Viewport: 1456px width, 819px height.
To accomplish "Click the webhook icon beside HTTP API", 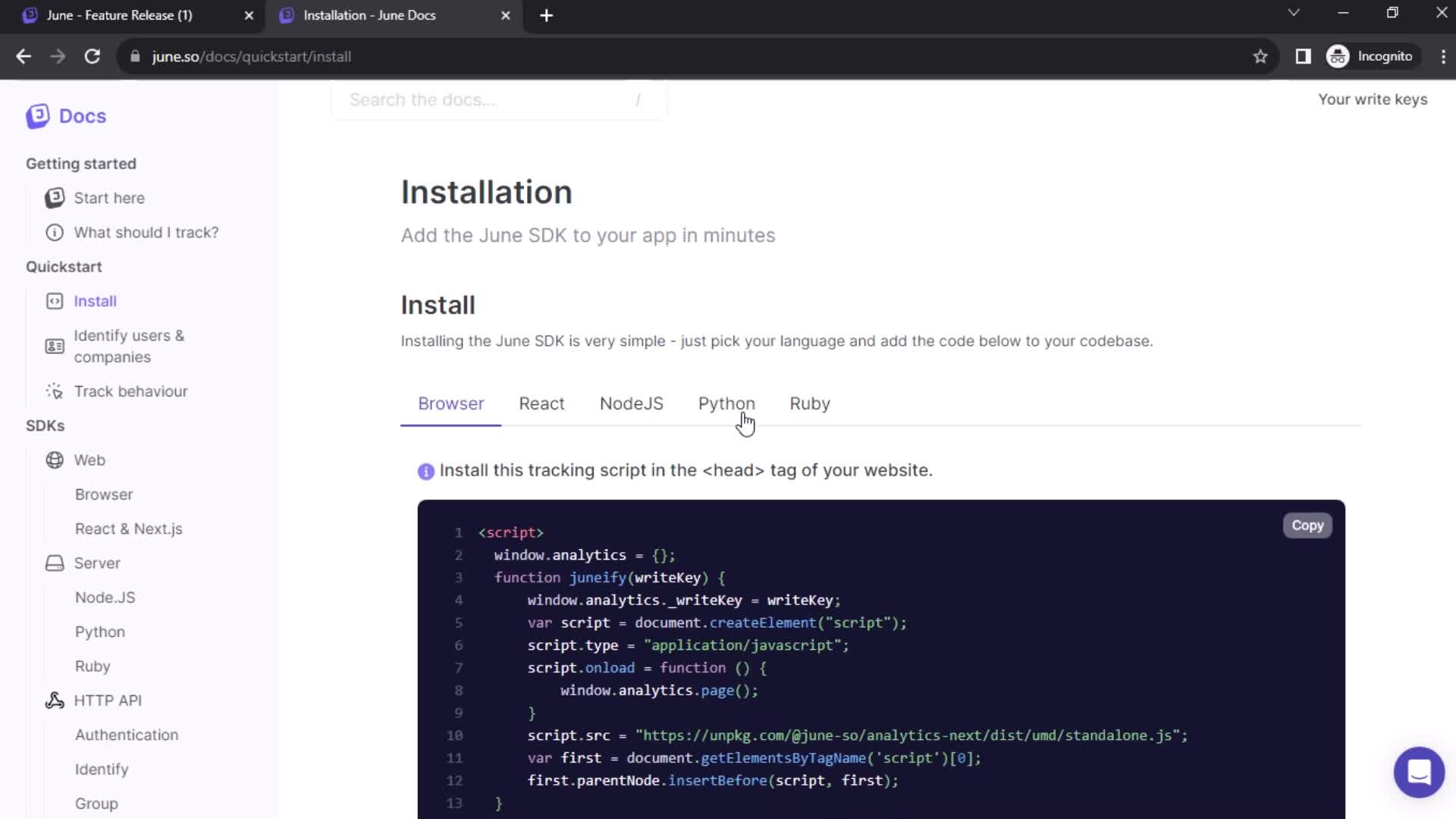I will point(55,701).
